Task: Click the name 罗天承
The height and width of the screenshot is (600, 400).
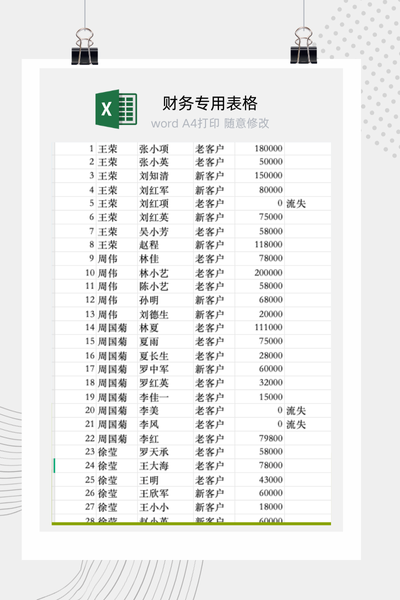Action: coord(153,452)
